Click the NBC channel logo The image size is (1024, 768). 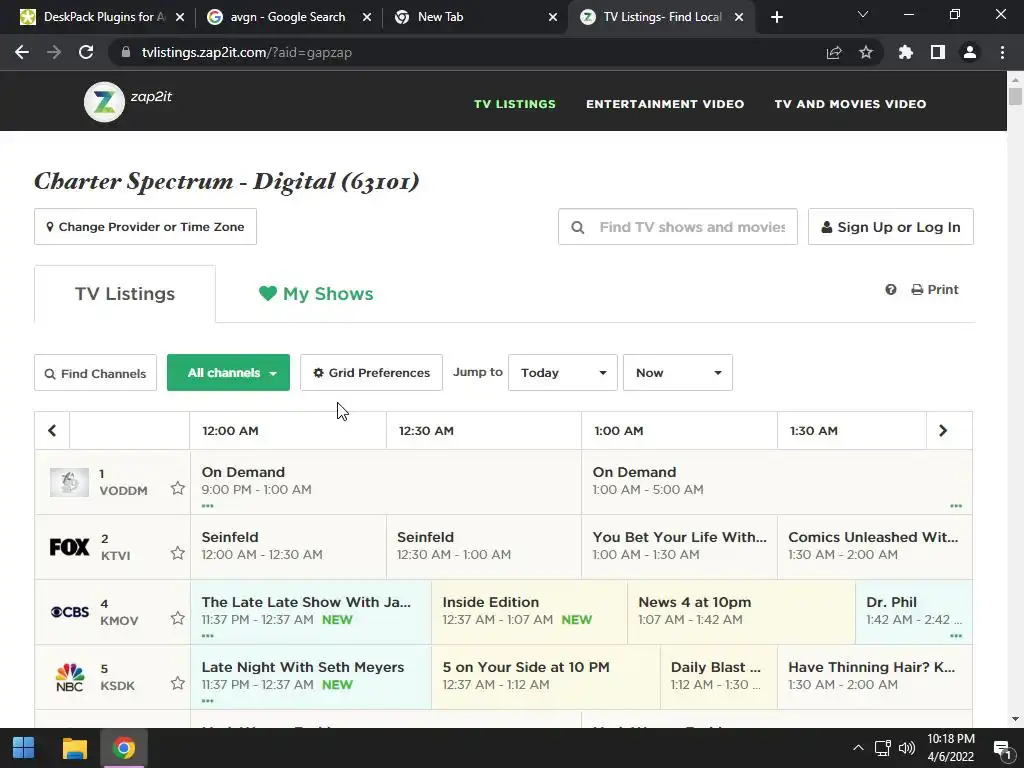pyautogui.click(x=70, y=677)
